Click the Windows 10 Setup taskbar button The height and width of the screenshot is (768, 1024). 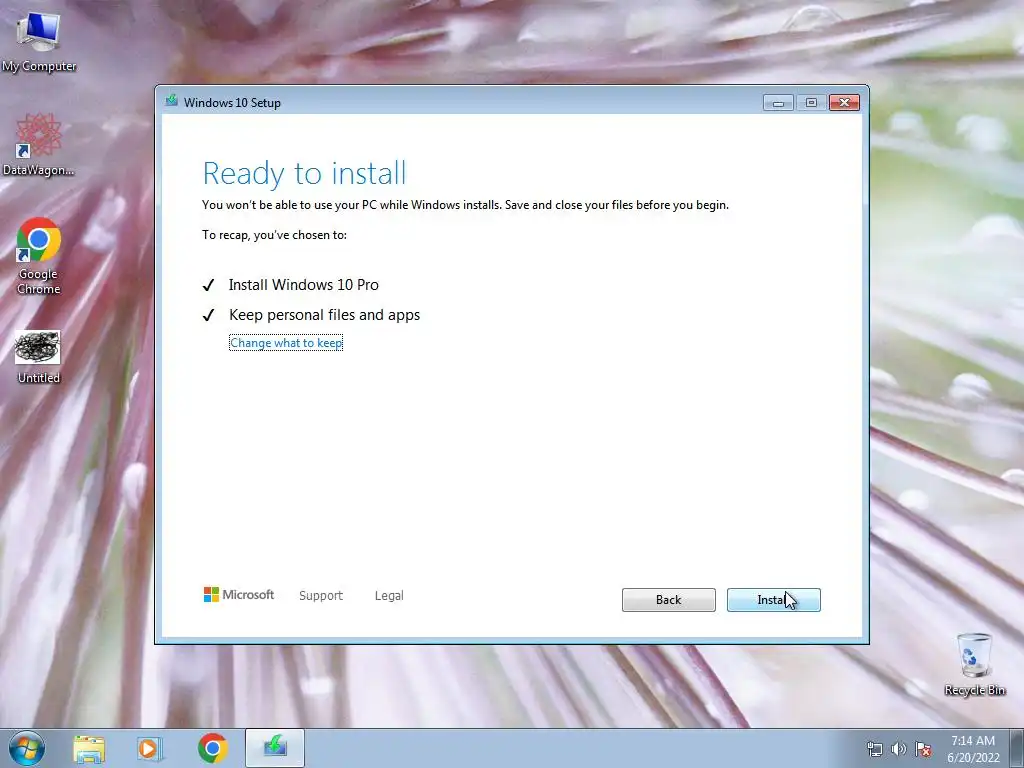click(275, 748)
